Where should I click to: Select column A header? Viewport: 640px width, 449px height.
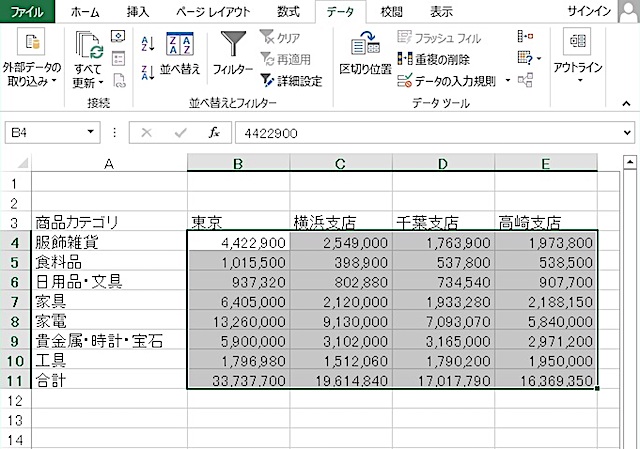(x=109, y=163)
